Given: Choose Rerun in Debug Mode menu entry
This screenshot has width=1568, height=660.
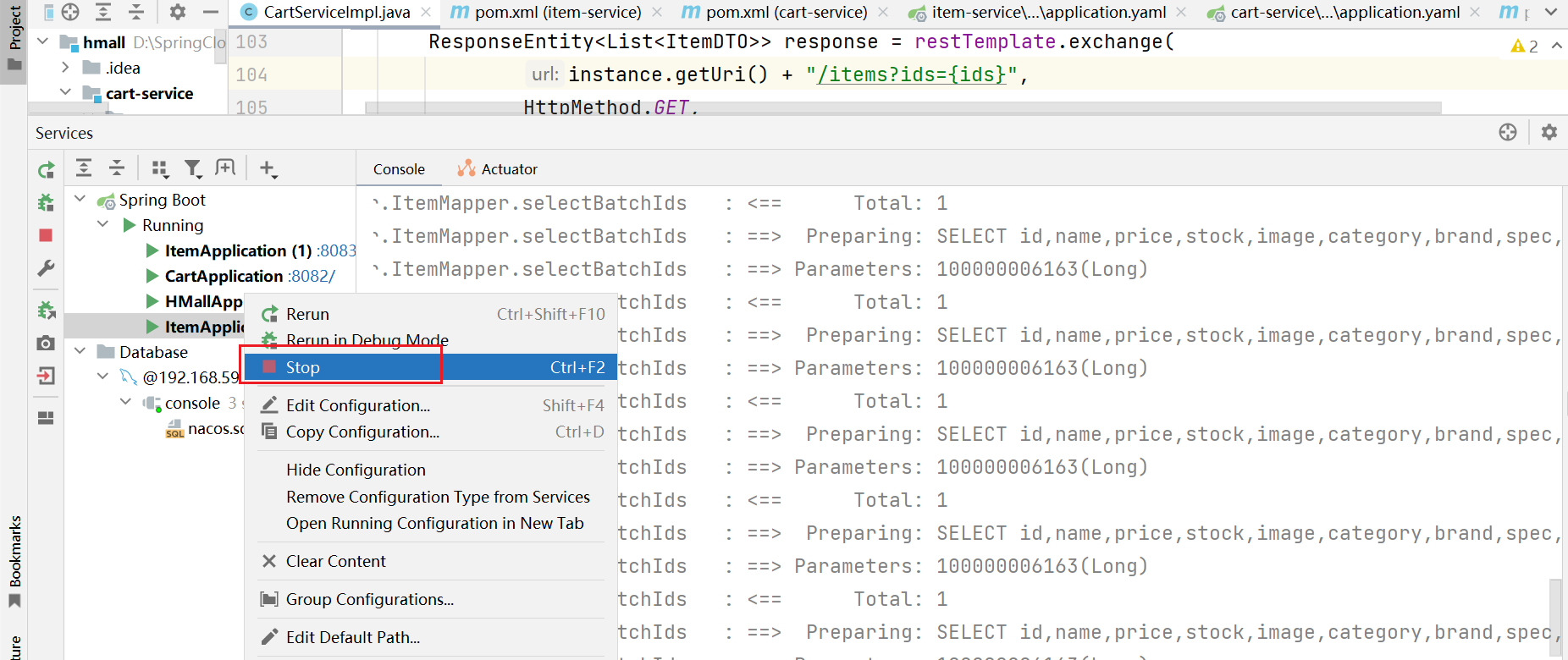Looking at the screenshot, I should coord(433,340).
